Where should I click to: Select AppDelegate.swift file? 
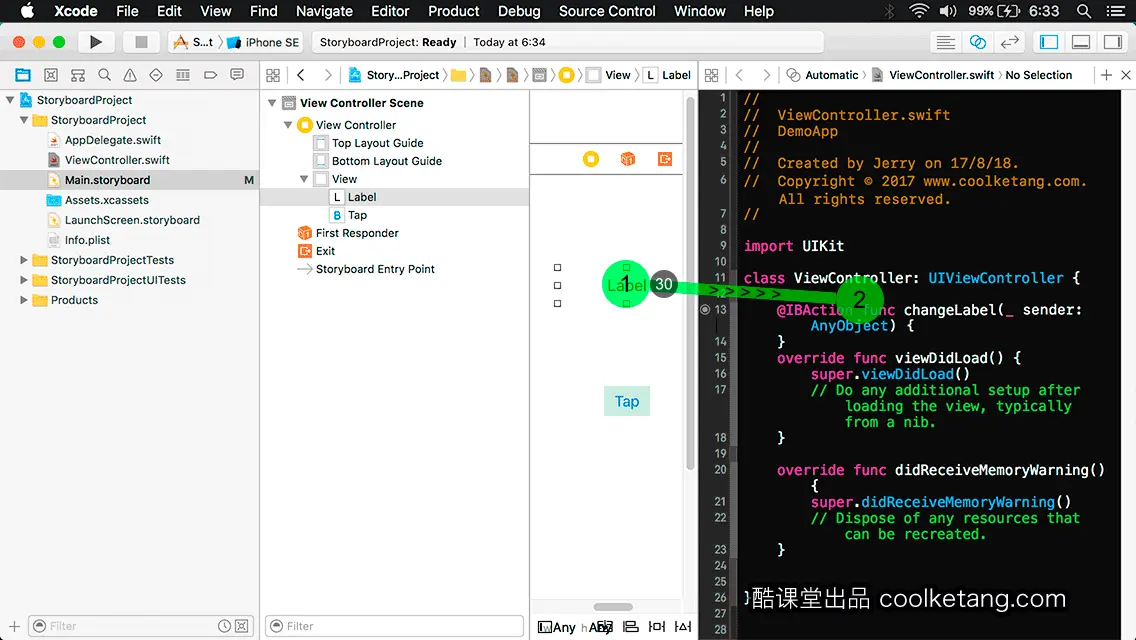tap(113, 140)
